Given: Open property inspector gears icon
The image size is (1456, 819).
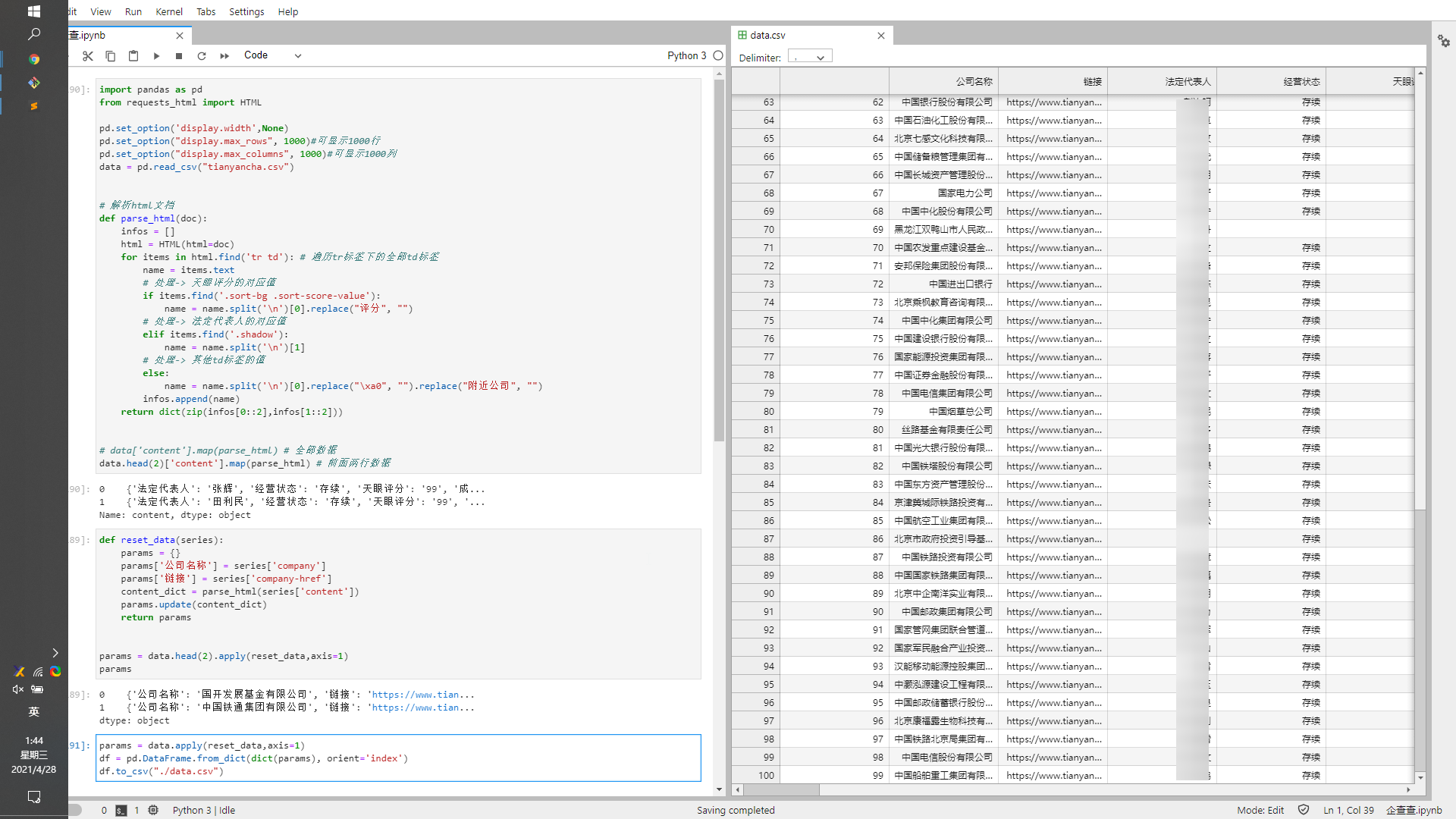Looking at the screenshot, I should tap(1443, 41).
